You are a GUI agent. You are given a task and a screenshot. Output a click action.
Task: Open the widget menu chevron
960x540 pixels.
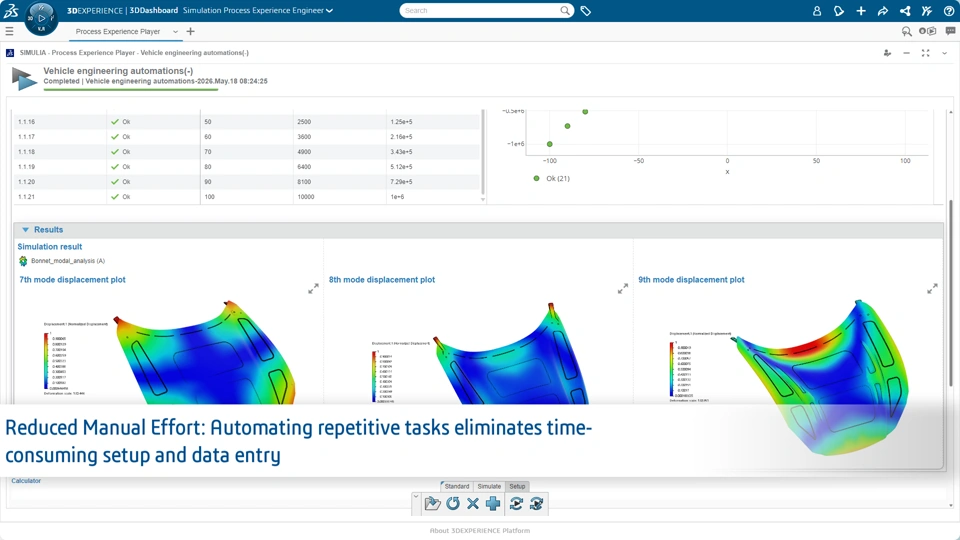click(x=945, y=53)
